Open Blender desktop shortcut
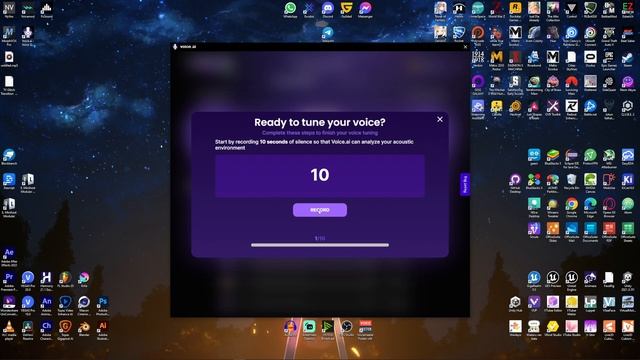The image size is (640, 360). (x=84, y=329)
